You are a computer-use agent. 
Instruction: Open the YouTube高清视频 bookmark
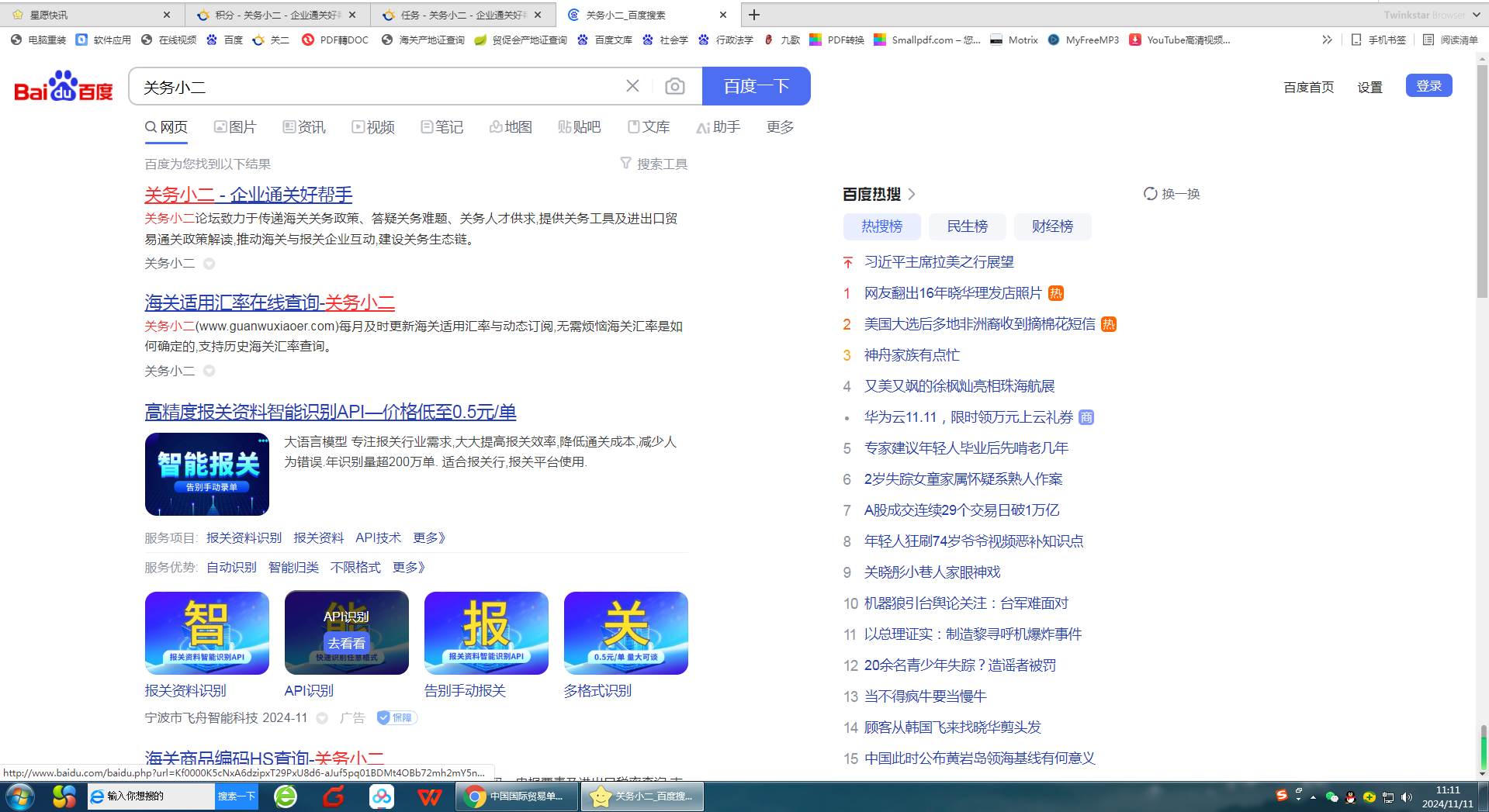coord(1179,40)
